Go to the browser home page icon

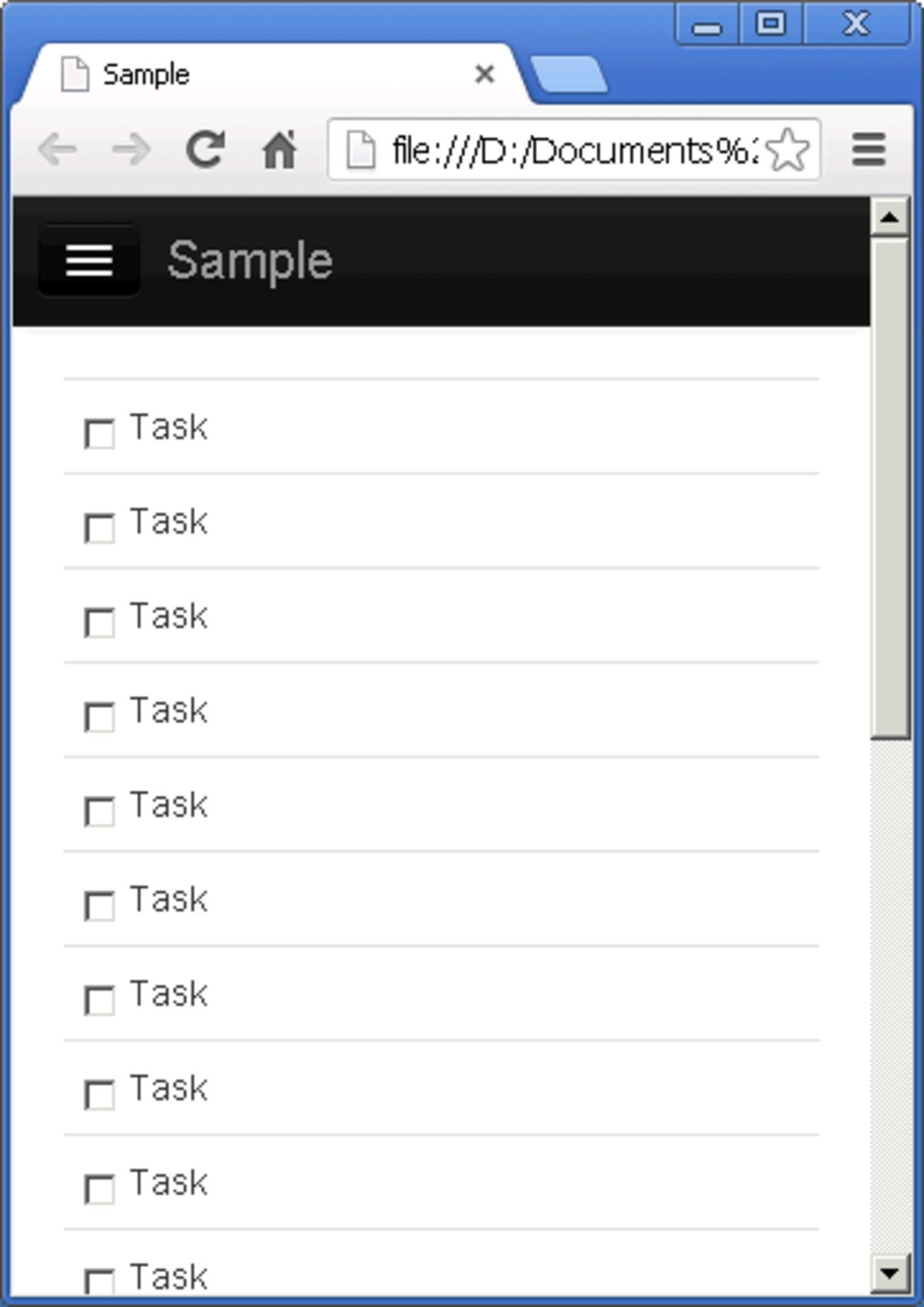click(279, 150)
